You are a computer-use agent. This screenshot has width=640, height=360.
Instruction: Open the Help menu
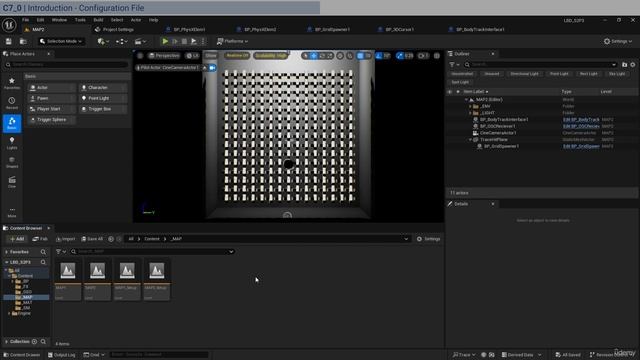point(153,20)
